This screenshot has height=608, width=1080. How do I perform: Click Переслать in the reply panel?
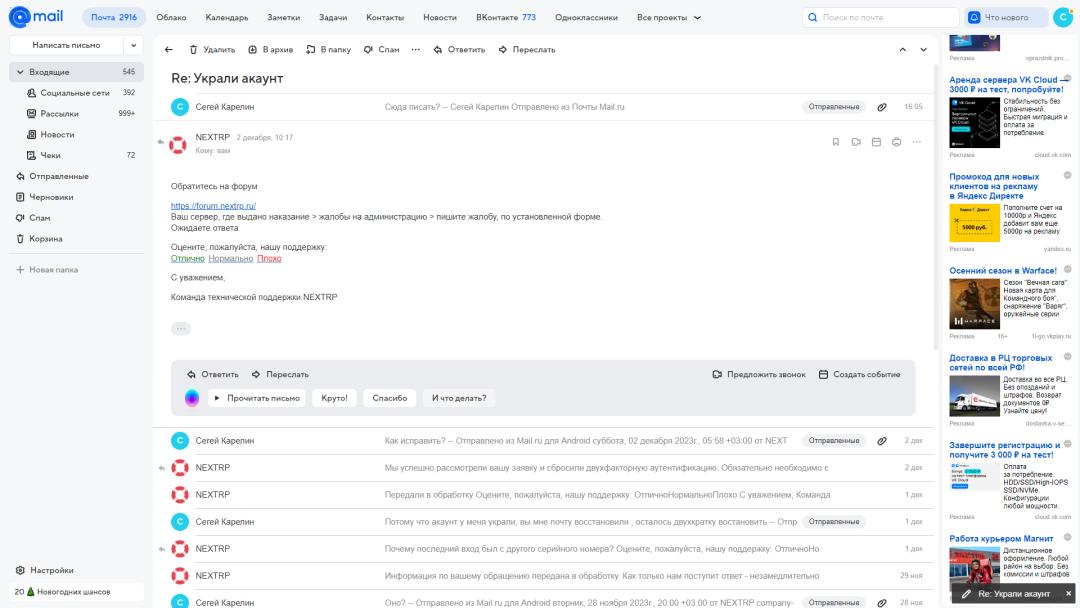280,375
